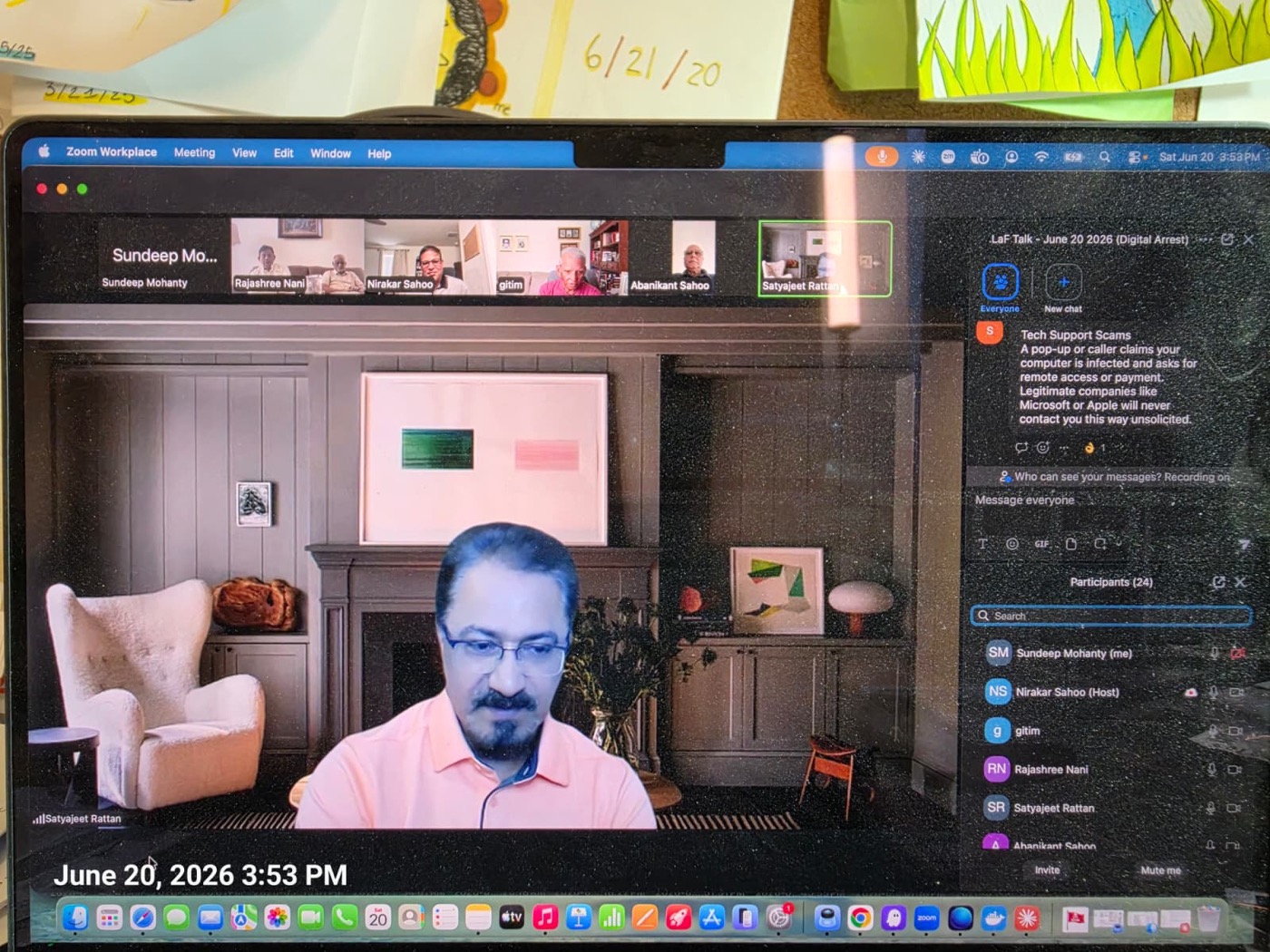Open the Window menu
The image size is (1270, 952).
(x=330, y=153)
